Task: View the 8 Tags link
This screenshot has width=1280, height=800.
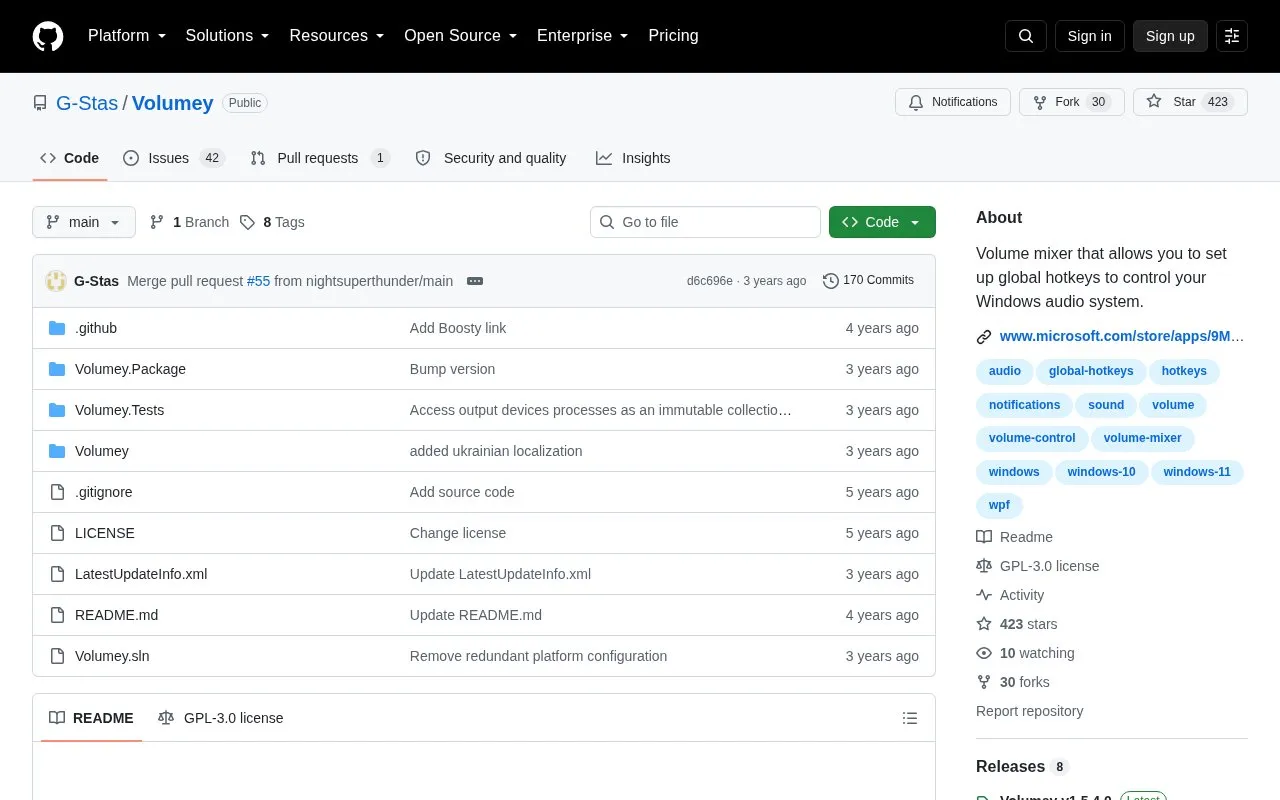Action: point(272,222)
